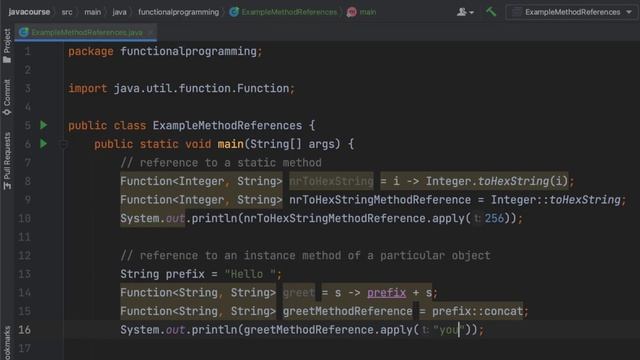The width and height of the screenshot is (640, 360).
Task: Click the import java.util.function.Function statement
Action: tap(181, 88)
